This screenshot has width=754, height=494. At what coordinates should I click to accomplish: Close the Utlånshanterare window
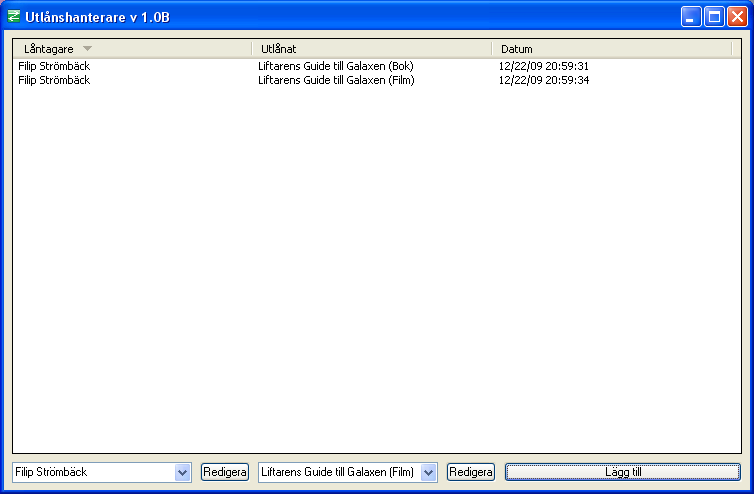737,16
